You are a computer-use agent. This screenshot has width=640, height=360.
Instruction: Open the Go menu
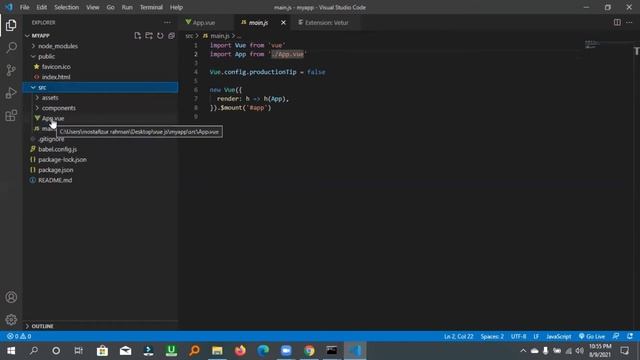point(110,7)
